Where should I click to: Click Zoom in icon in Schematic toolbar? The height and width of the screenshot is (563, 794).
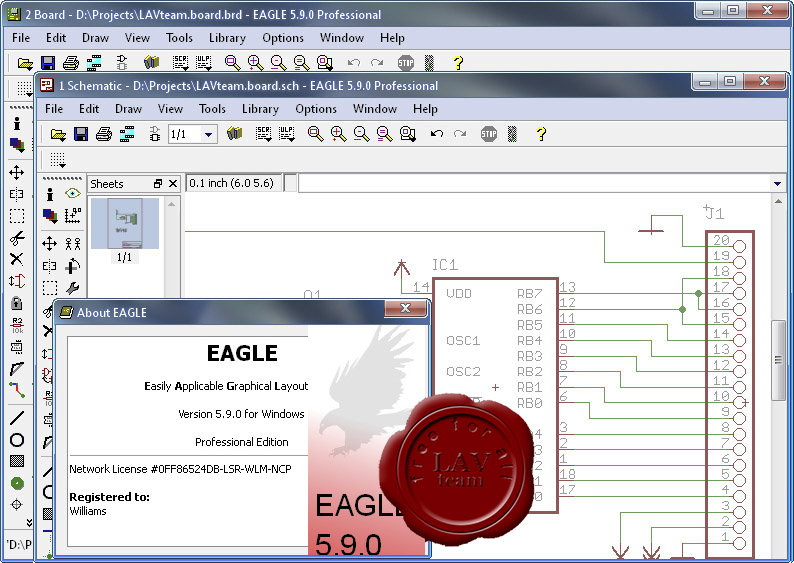(338, 134)
